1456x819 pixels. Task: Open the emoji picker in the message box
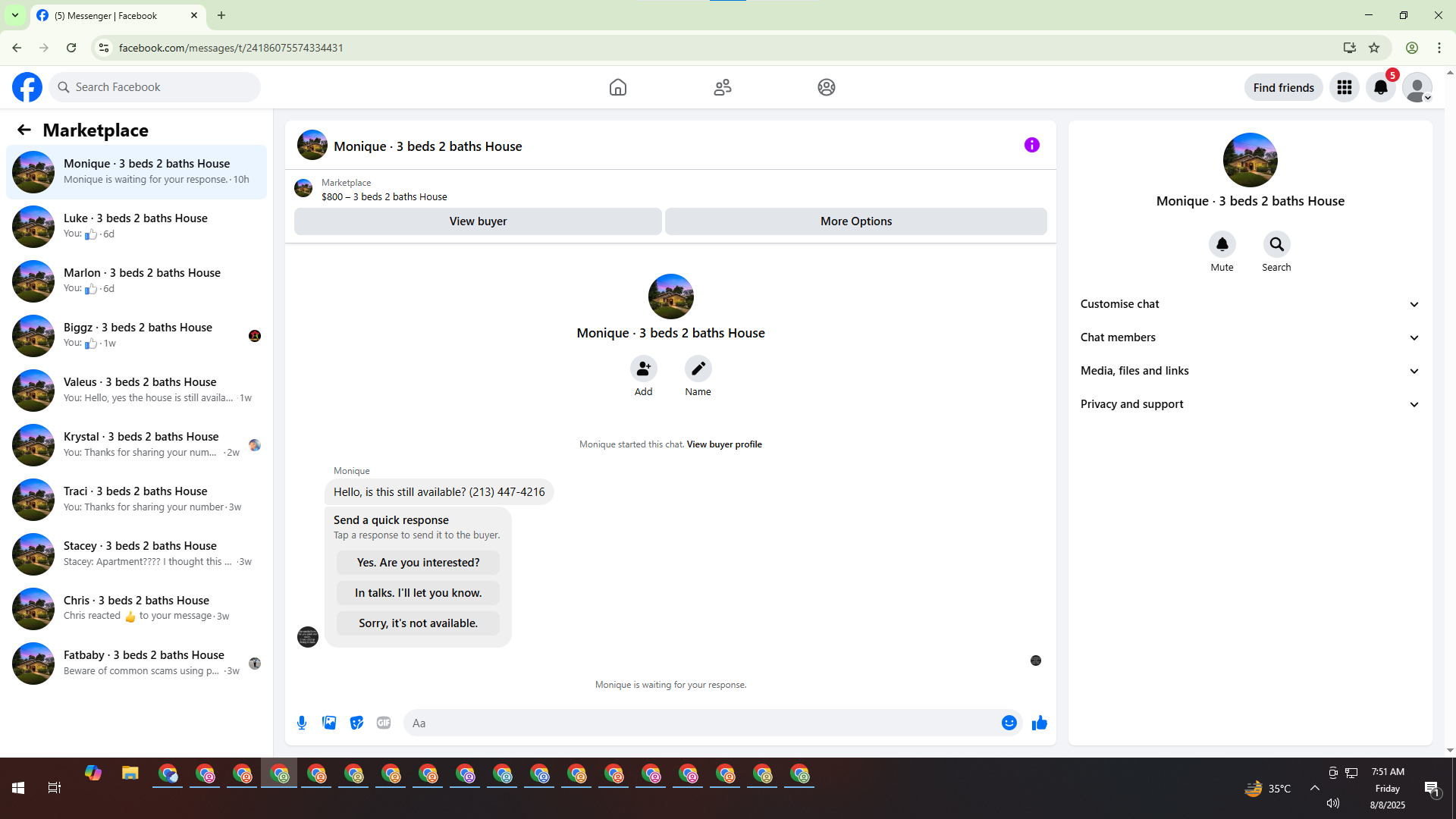(1009, 723)
